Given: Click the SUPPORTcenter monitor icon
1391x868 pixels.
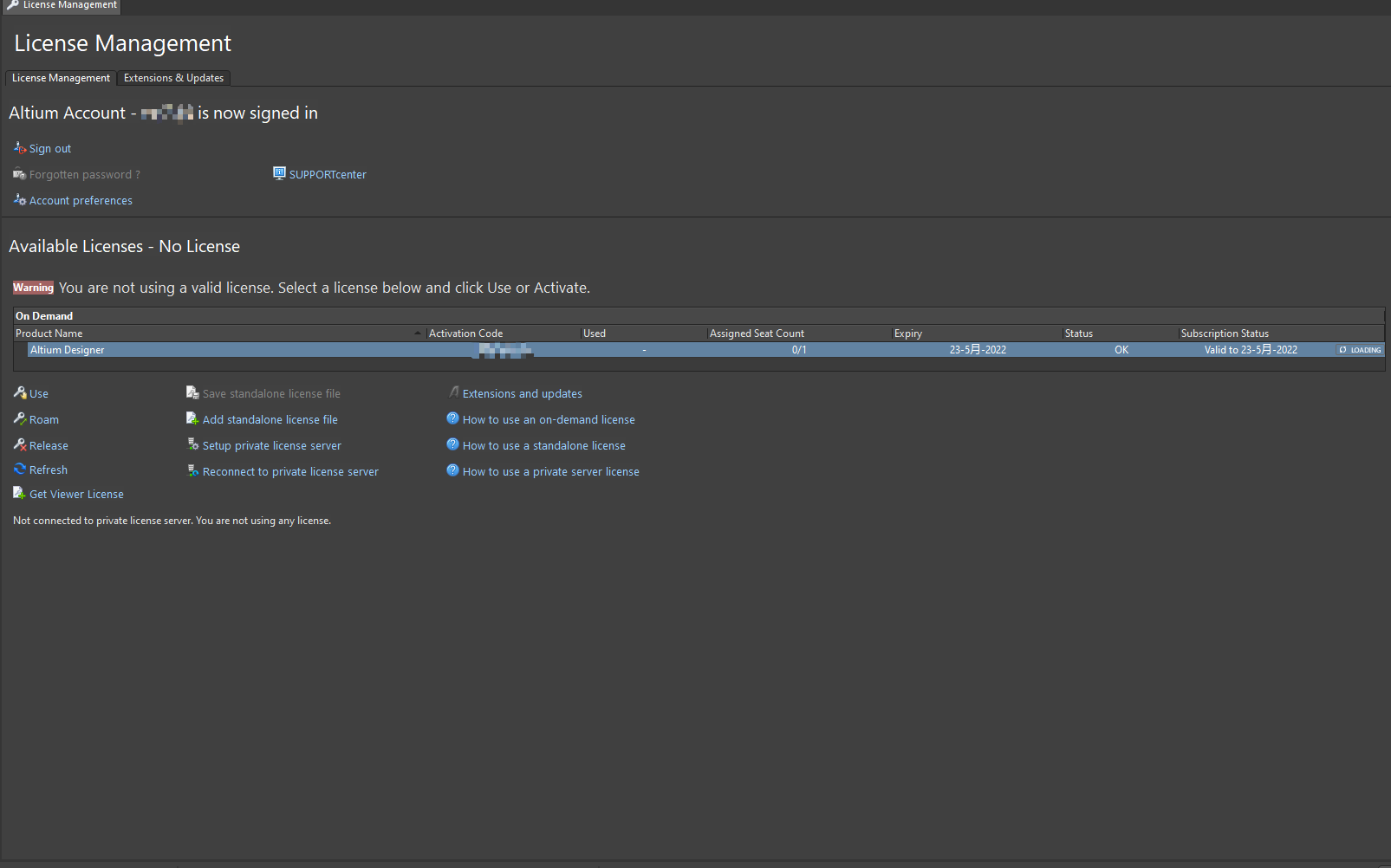Looking at the screenshot, I should (x=279, y=173).
